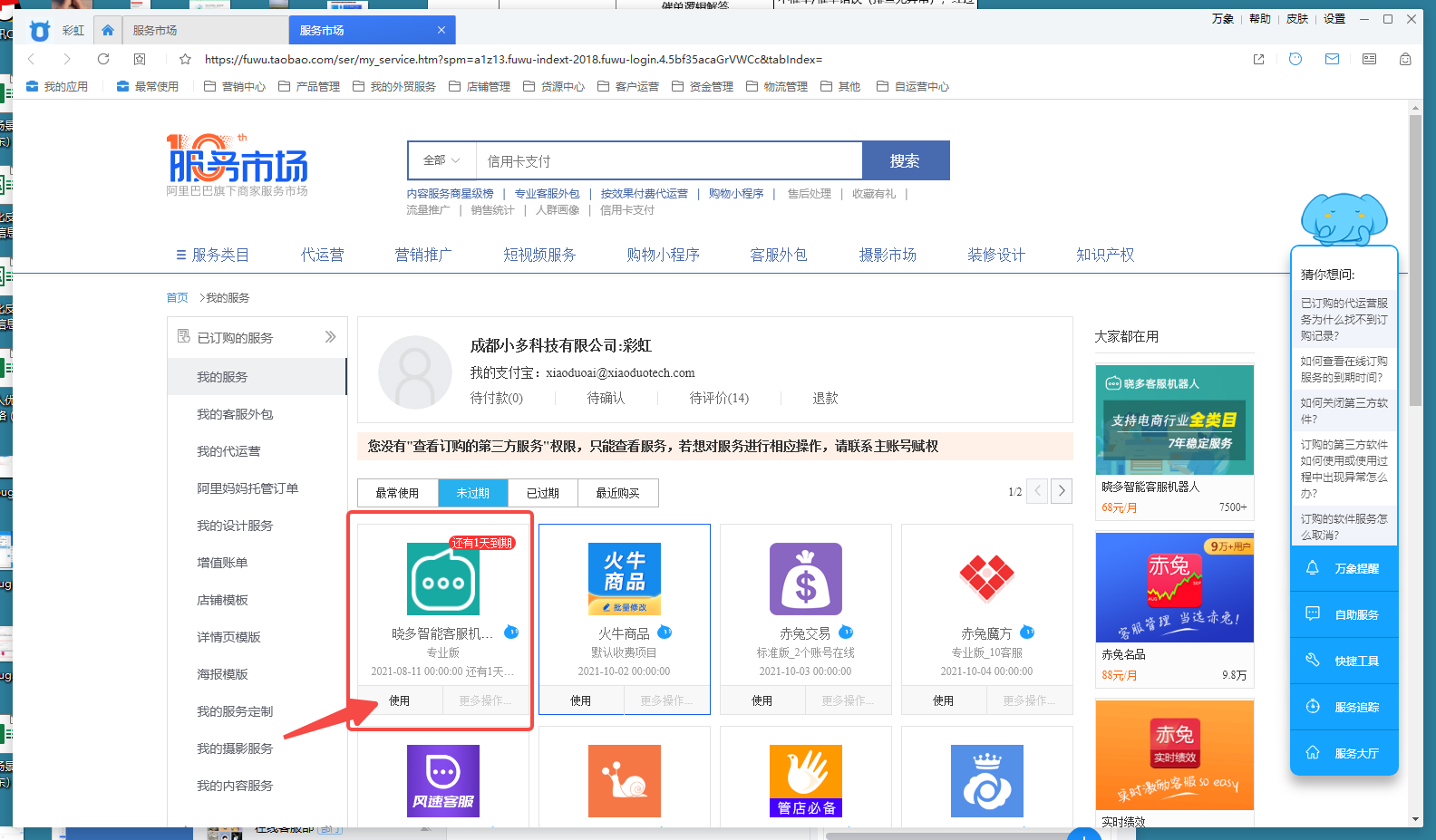
Task: Click the 服务追踪 clock icon
Action: pyautogui.click(x=1312, y=707)
